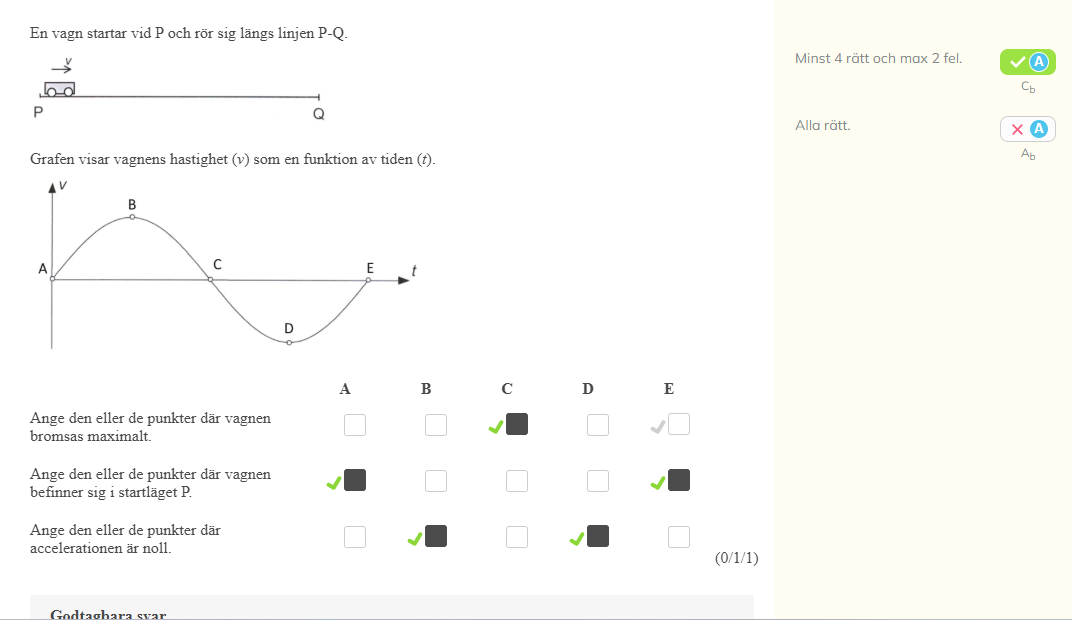Click the red X A badge

pos(1027,129)
